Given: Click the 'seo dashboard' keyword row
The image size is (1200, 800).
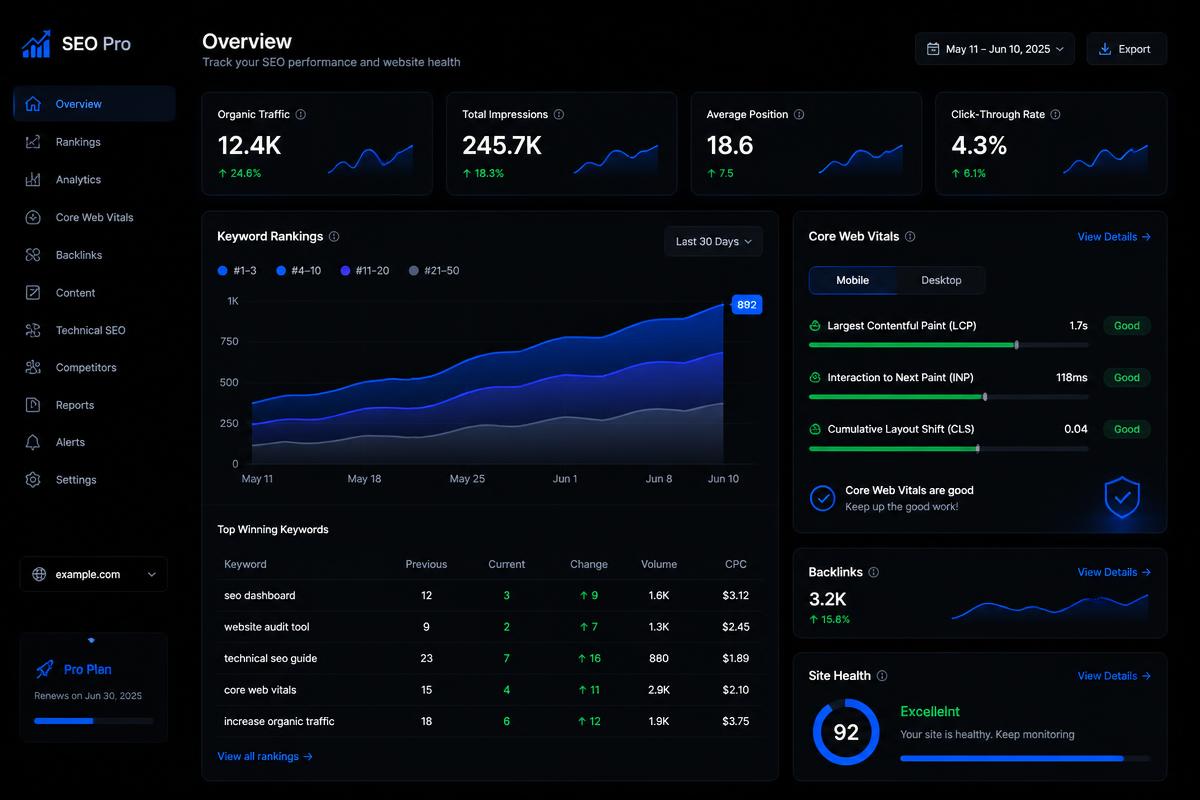Looking at the screenshot, I should tap(489, 595).
